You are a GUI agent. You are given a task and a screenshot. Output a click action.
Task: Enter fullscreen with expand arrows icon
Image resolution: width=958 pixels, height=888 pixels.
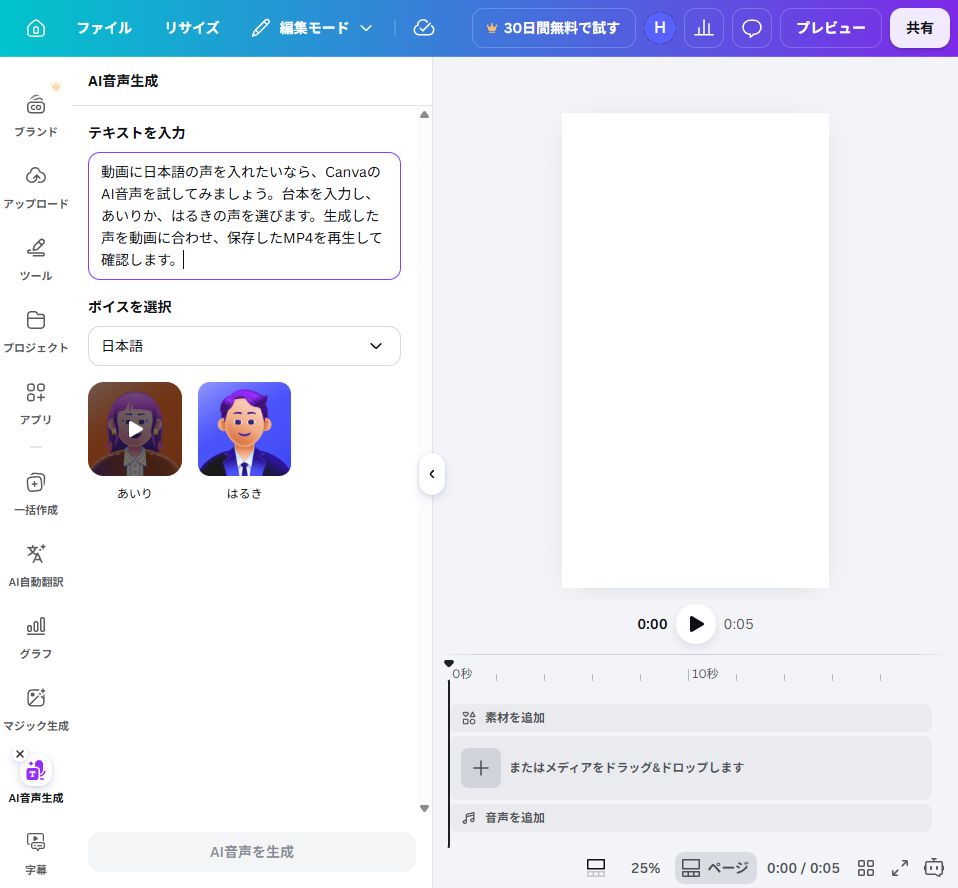tap(900, 868)
